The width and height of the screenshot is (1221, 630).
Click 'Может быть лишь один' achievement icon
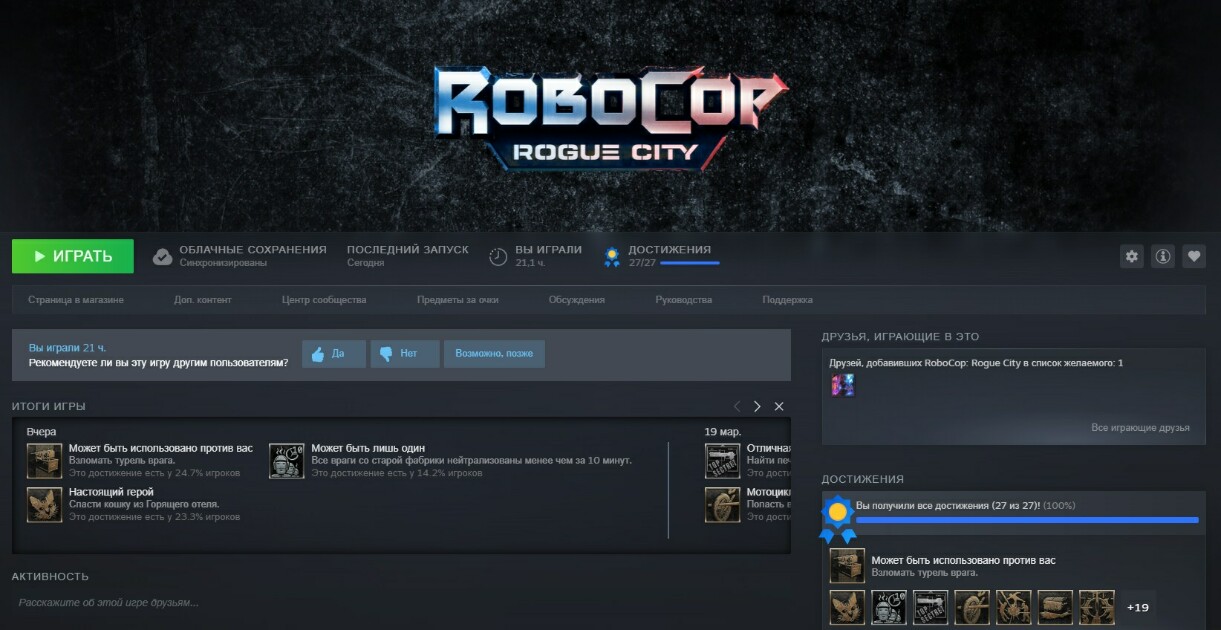[287, 461]
